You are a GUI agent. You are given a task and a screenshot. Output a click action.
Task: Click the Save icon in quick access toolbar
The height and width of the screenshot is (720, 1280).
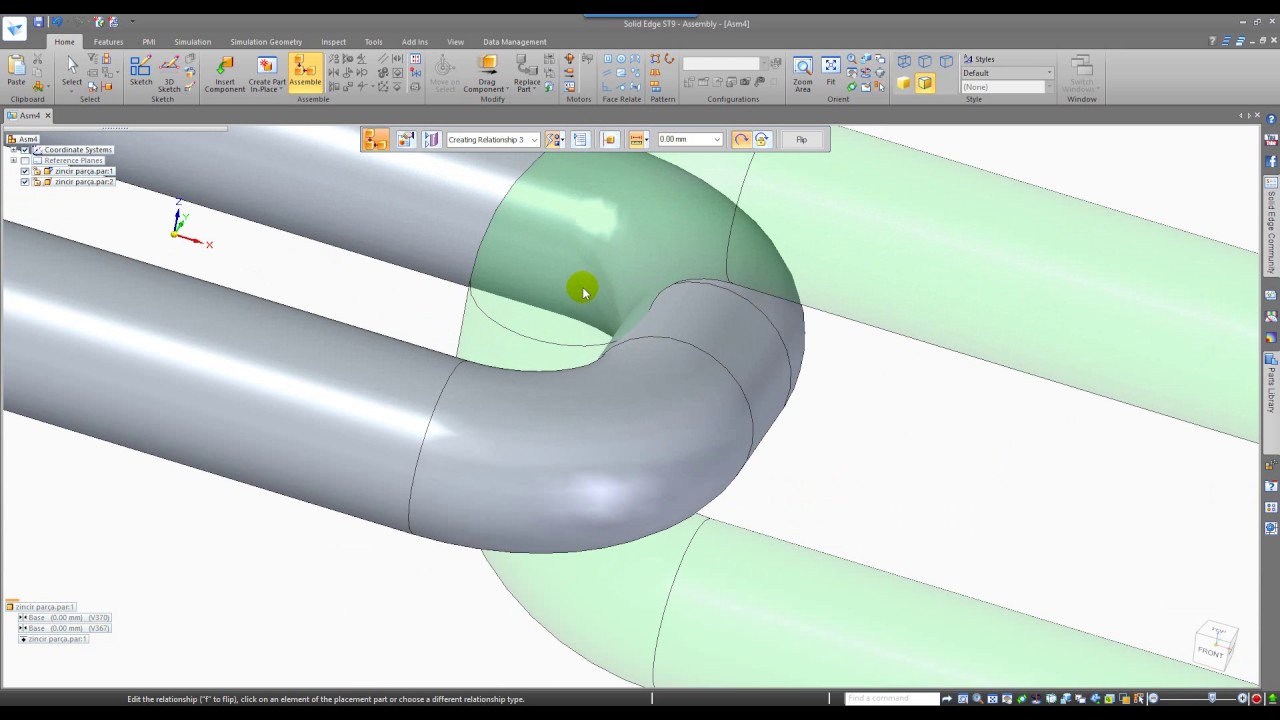38,21
